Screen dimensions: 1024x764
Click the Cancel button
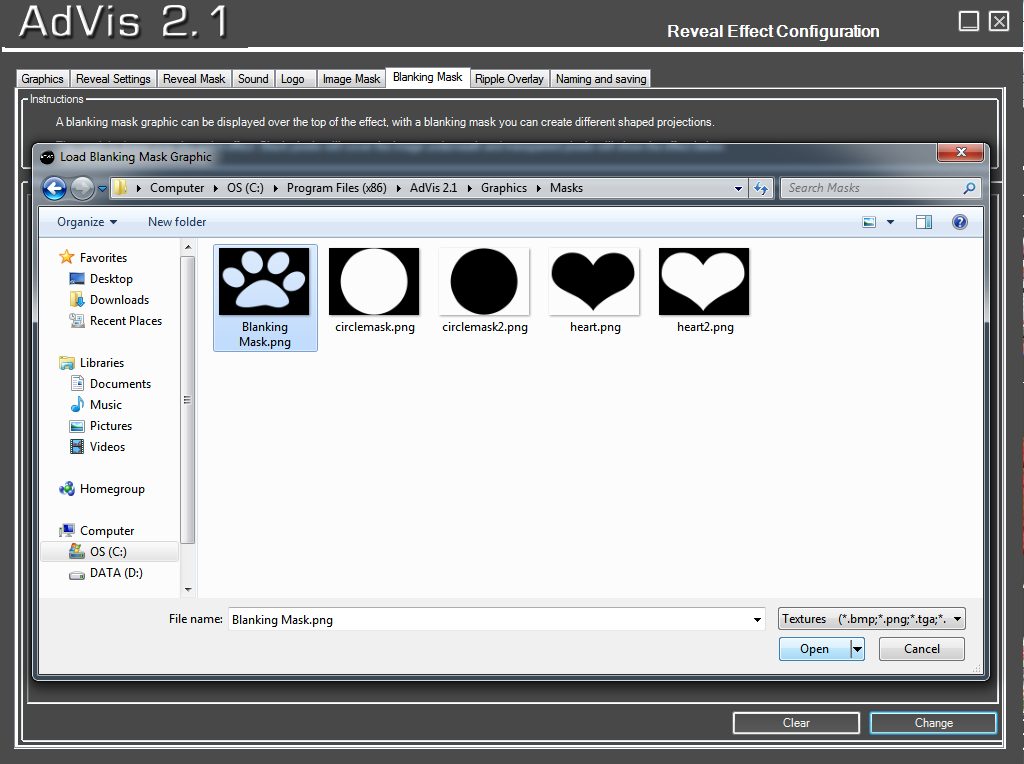tap(921, 649)
